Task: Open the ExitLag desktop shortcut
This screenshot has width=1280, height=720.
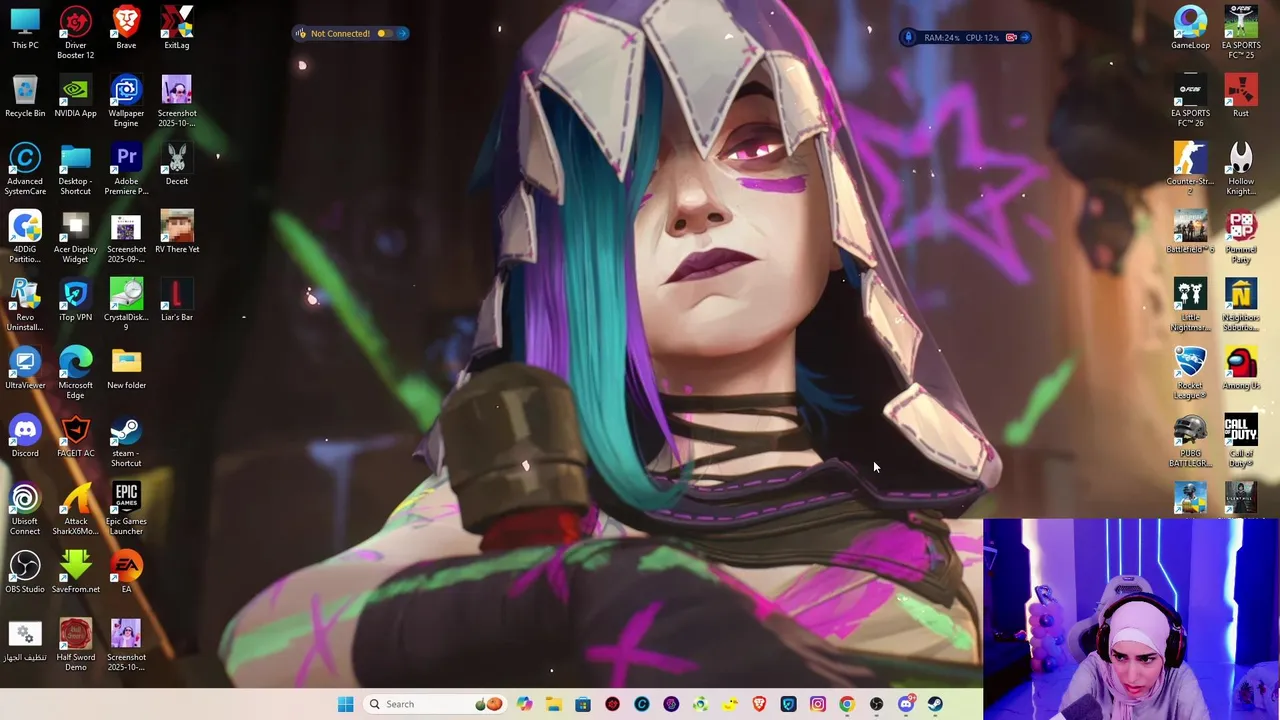Action: (x=177, y=28)
